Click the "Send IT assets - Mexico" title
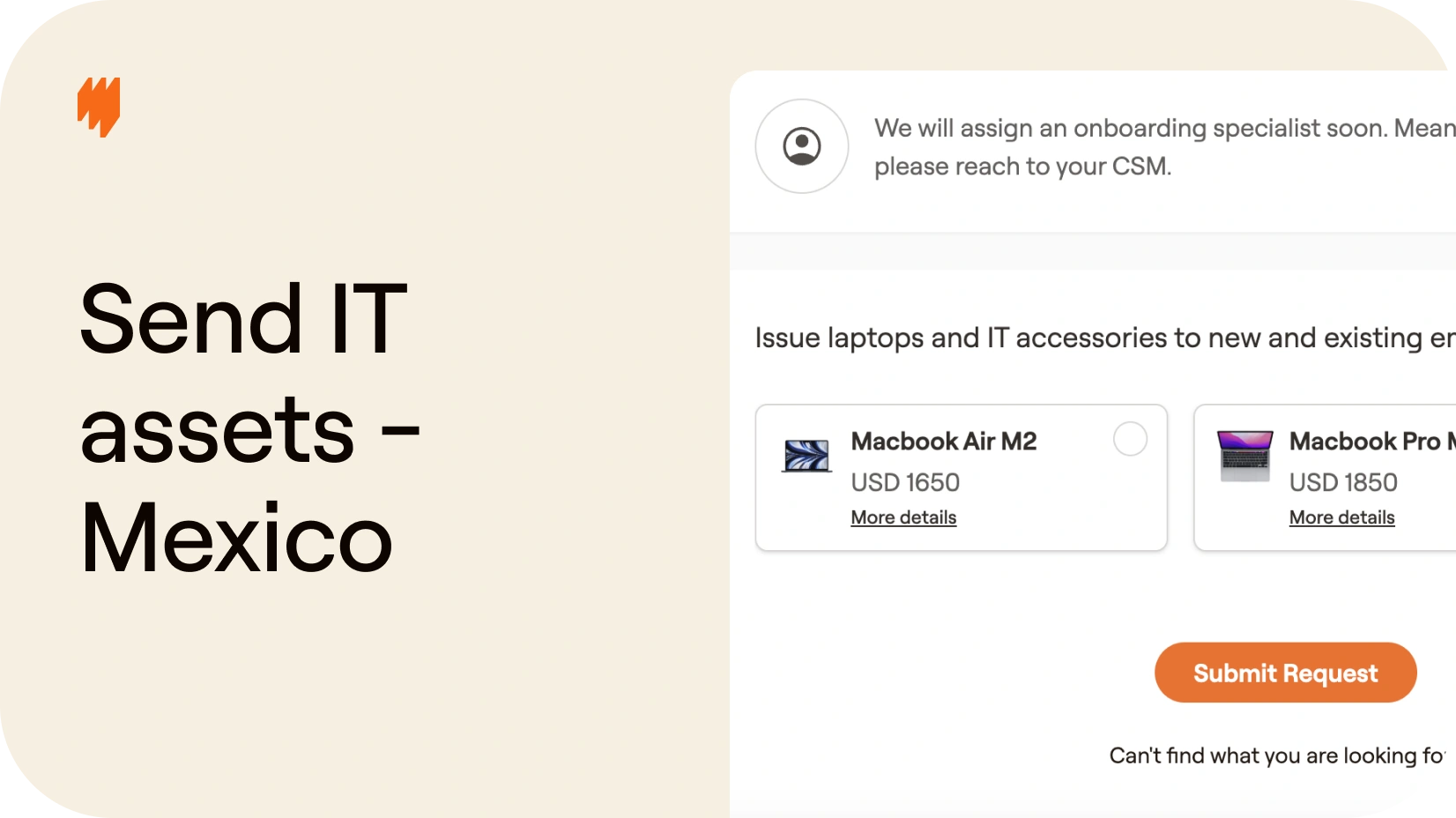Viewport: 1456px width, 818px height. coord(249,428)
